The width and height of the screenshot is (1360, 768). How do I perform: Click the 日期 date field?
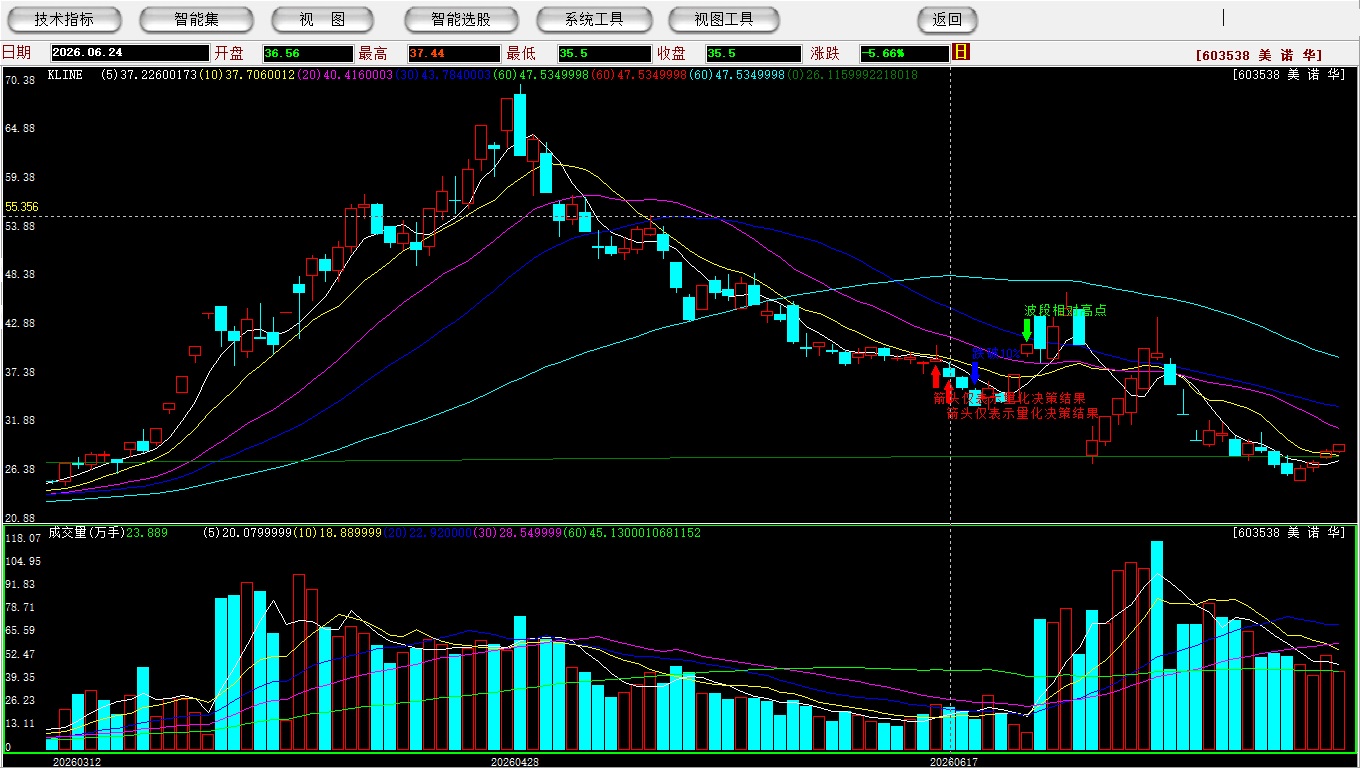pyautogui.click(x=129, y=53)
